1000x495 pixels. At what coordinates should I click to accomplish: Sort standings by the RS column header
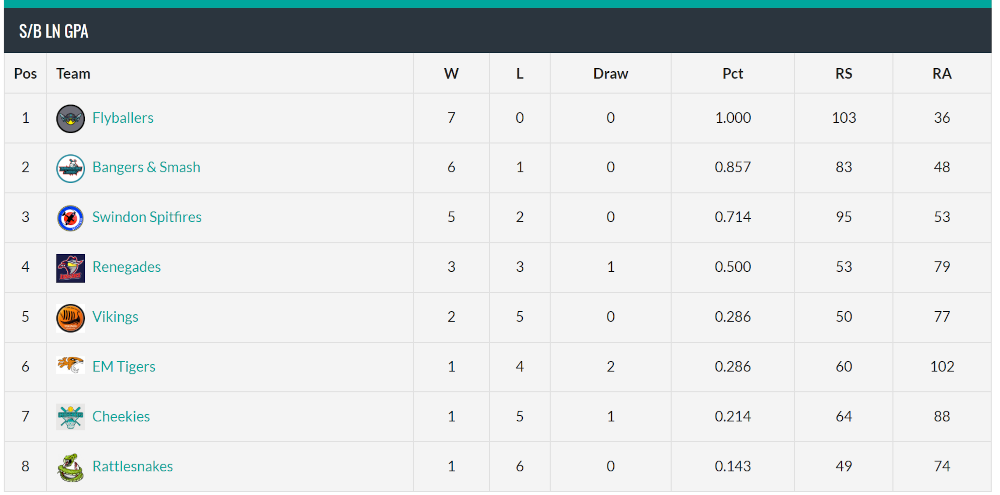pos(844,74)
